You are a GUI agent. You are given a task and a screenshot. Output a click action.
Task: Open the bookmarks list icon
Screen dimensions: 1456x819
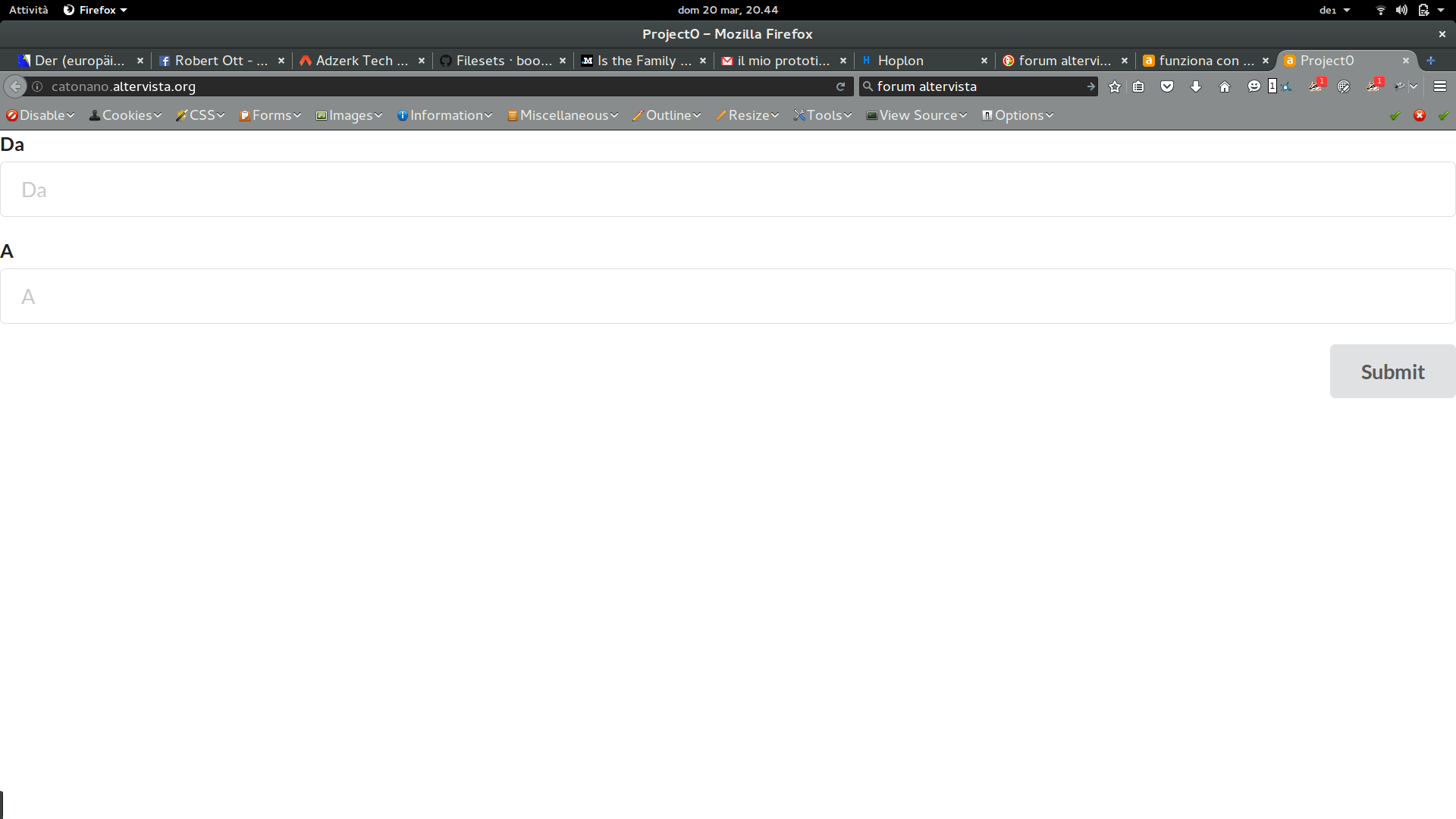(1138, 86)
